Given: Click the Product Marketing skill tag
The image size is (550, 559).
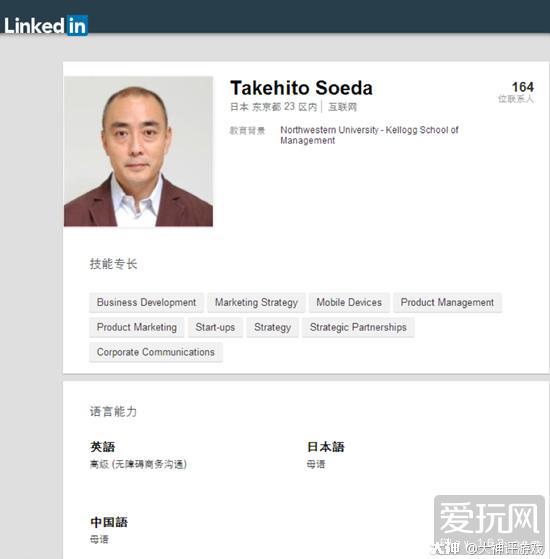Looking at the screenshot, I should (x=137, y=327).
